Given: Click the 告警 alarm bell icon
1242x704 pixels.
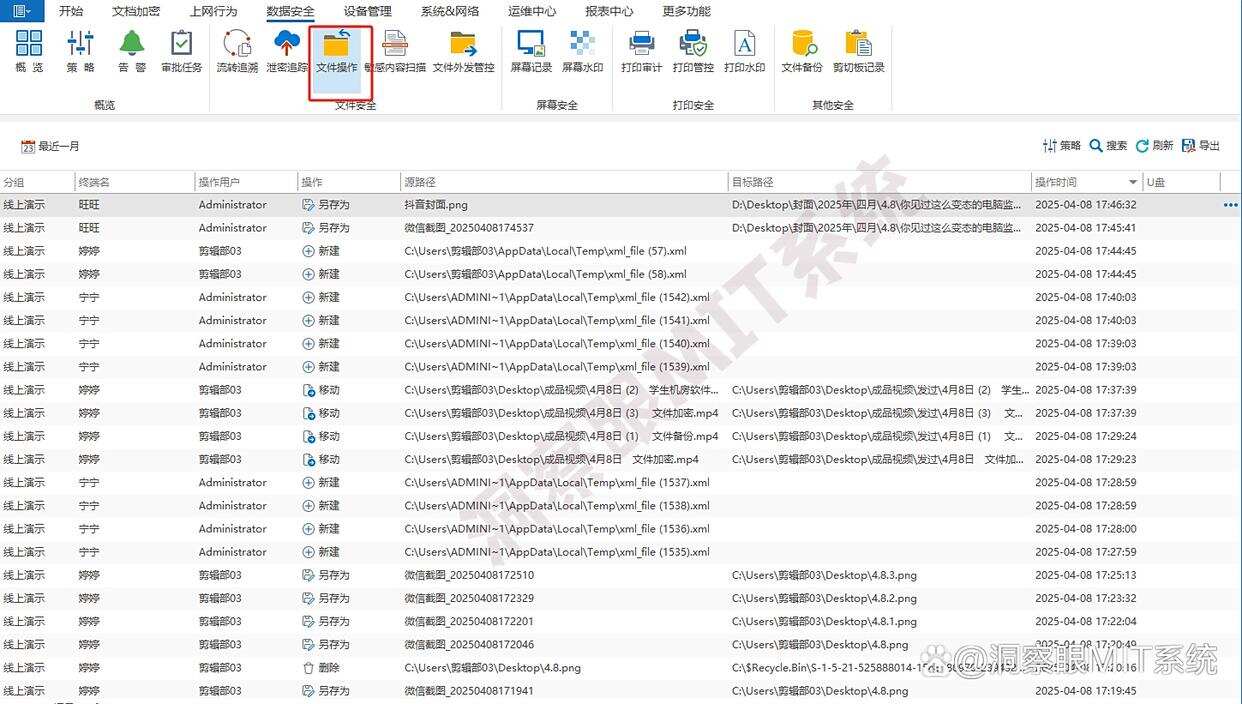Looking at the screenshot, I should [x=131, y=51].
